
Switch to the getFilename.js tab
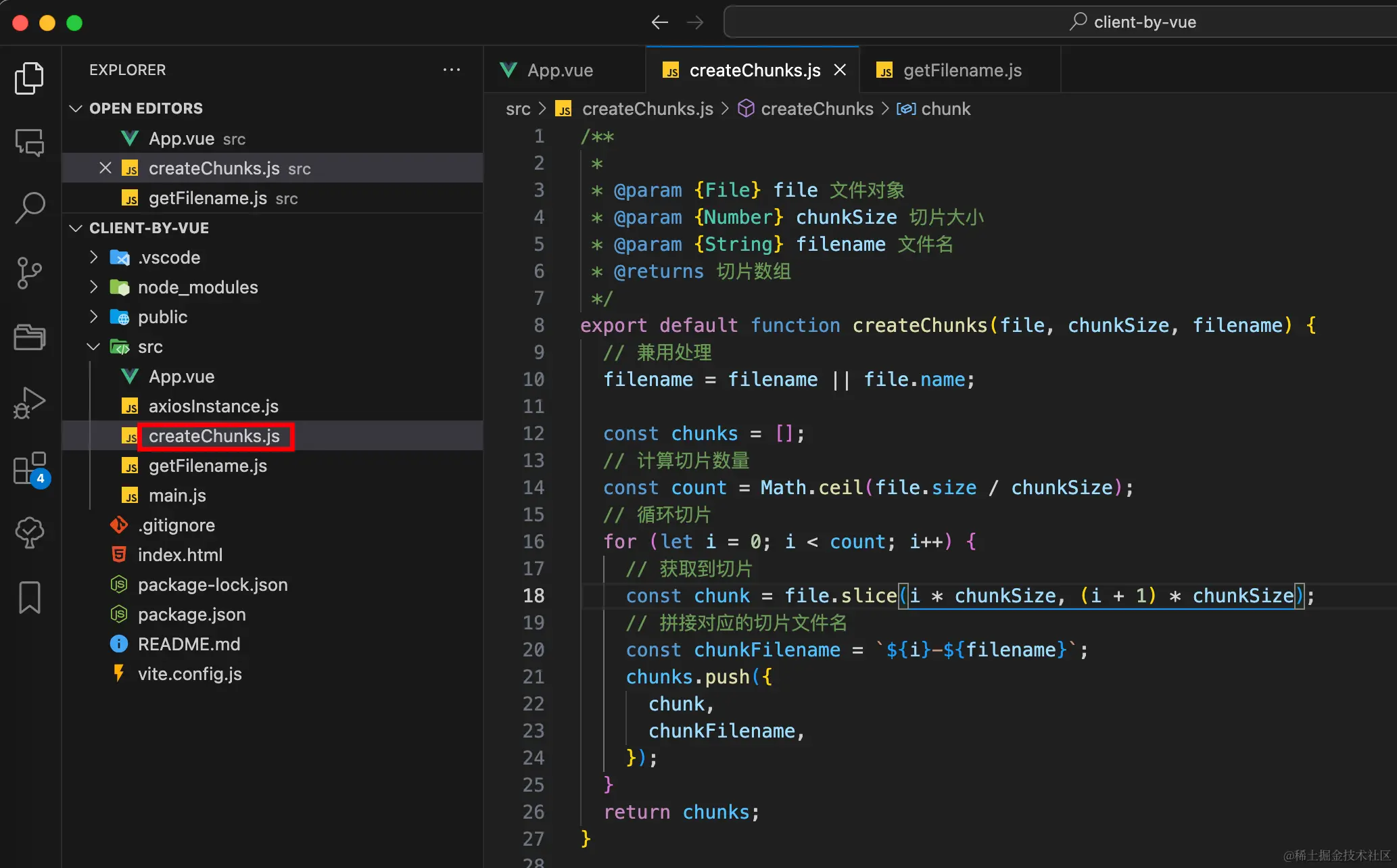pos(962,70)
